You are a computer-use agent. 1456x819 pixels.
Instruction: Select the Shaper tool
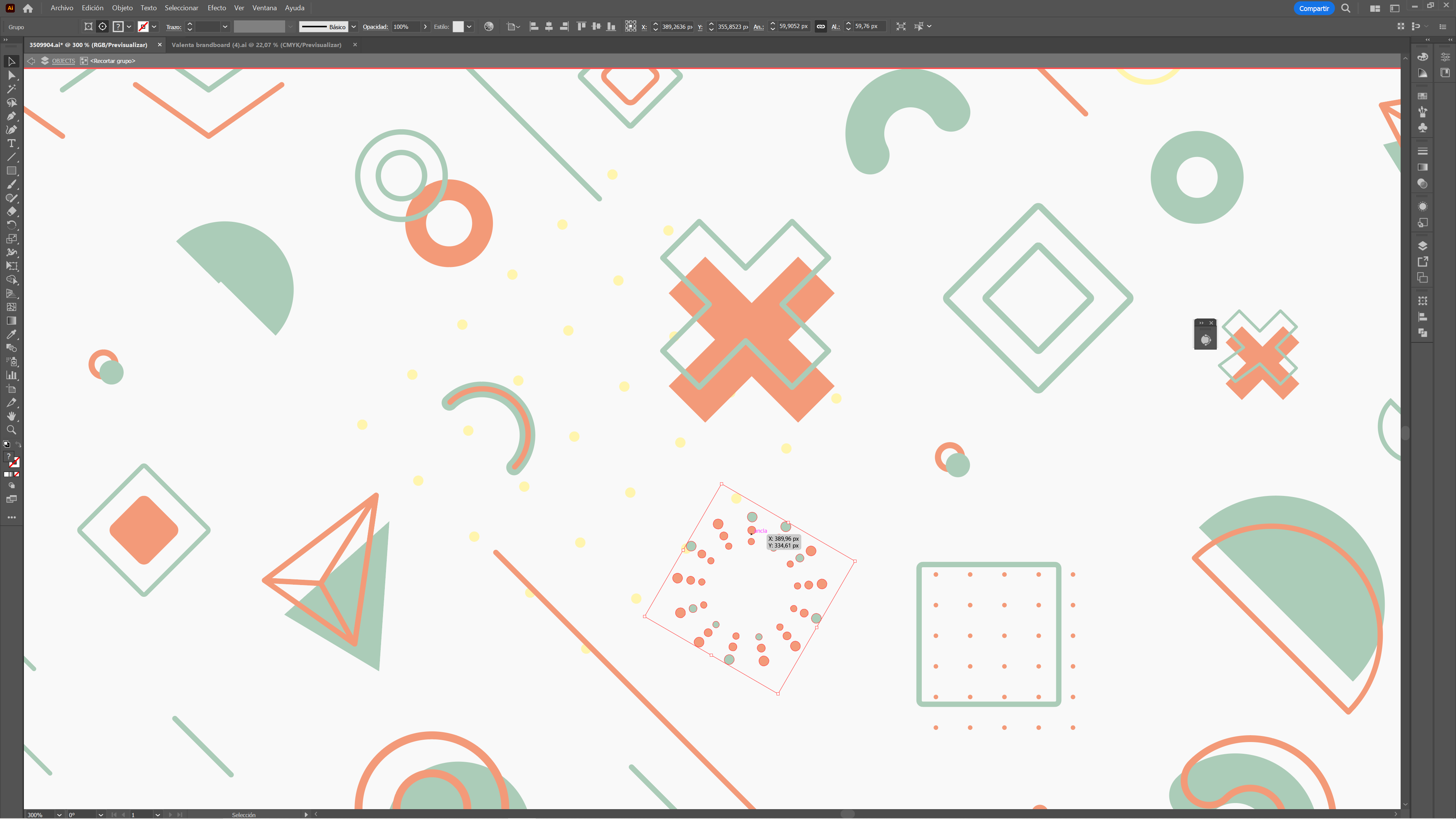pos(11,198)
